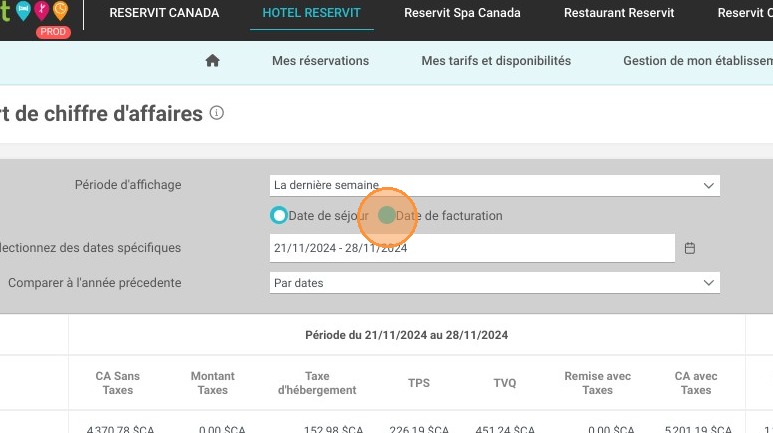This screenshot has width=773, height=433.
Task: Open the Période d'affichage dropdown
Action: tap(494, 185)
